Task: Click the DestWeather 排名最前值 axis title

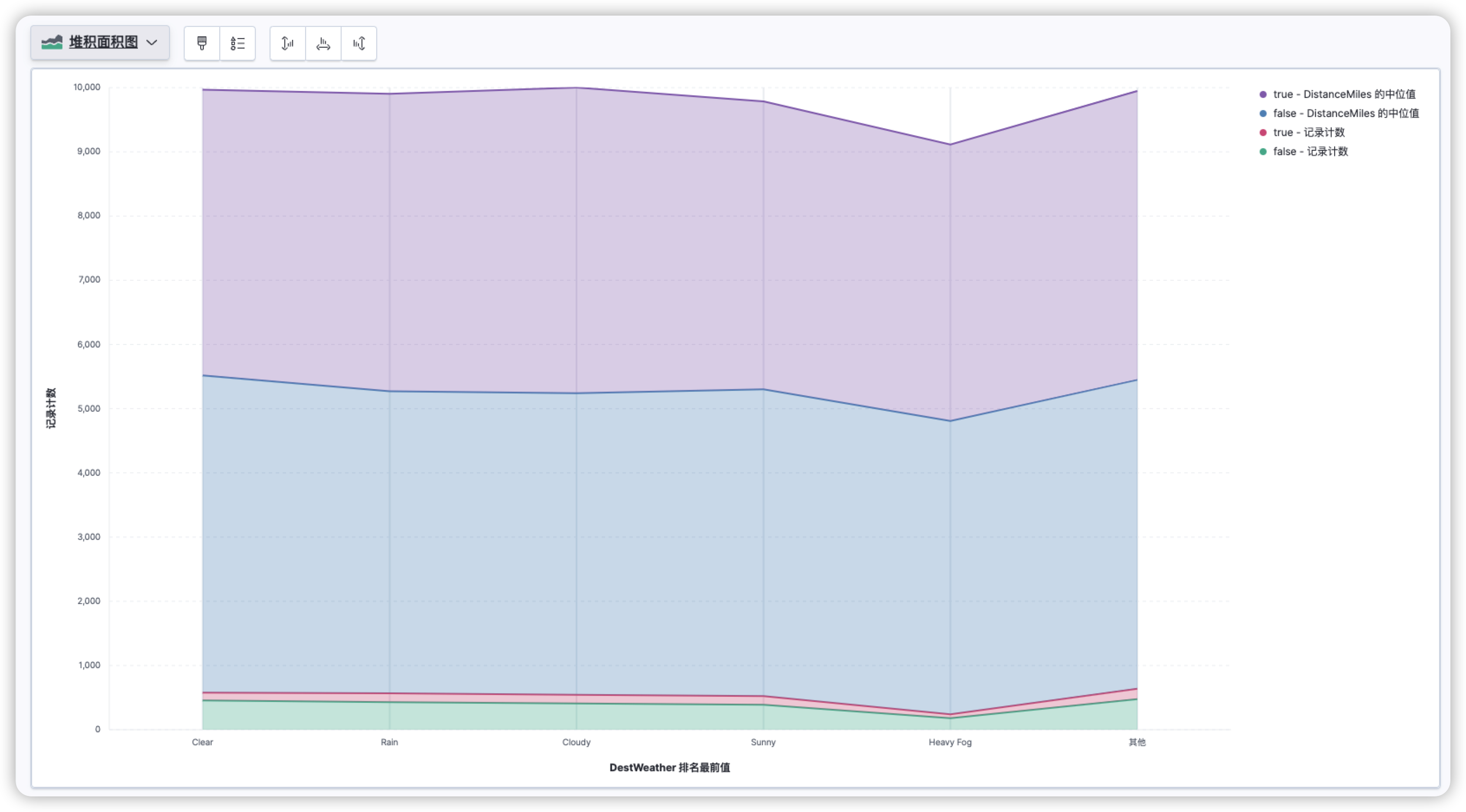Action: (x=669, y=768)
